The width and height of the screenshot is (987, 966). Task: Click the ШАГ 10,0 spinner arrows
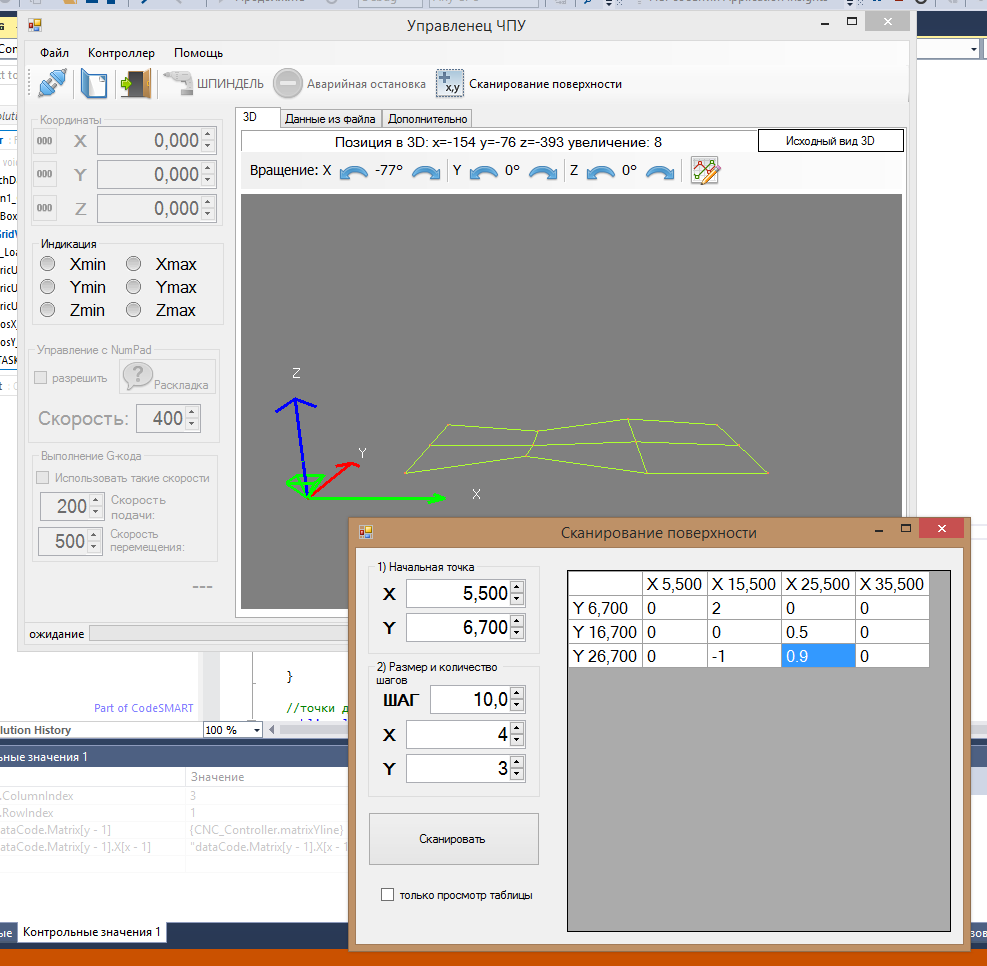pos(517,699)
